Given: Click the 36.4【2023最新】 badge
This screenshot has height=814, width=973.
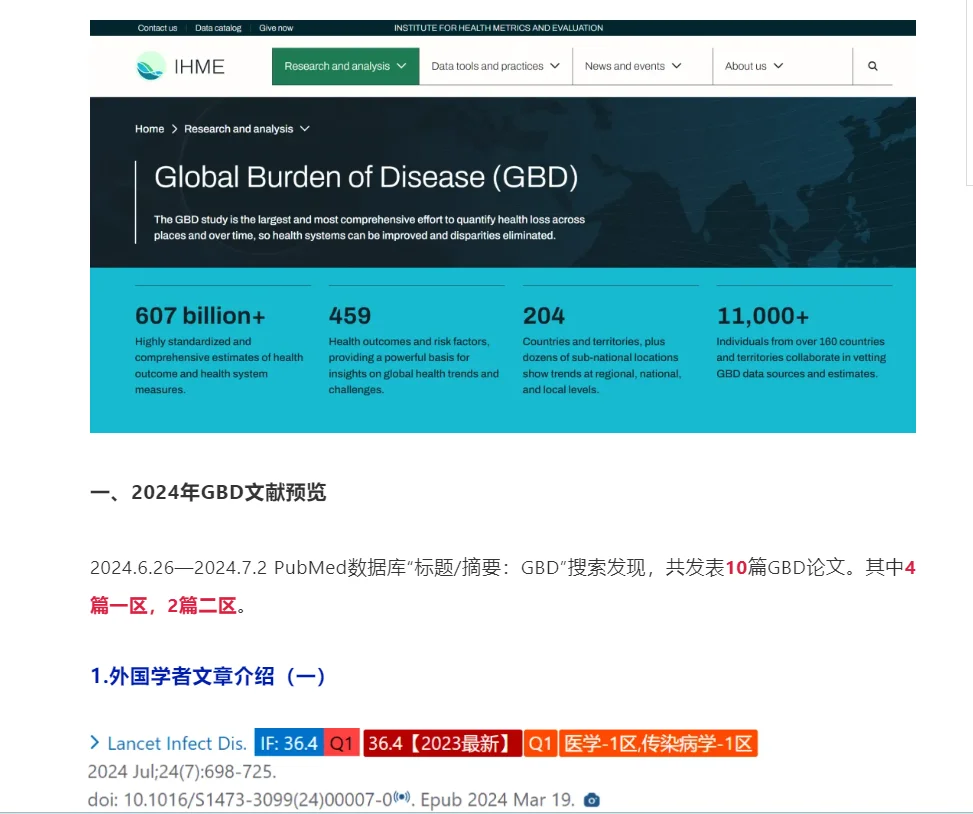Looking at the screenshot, I should click(442, 743).
